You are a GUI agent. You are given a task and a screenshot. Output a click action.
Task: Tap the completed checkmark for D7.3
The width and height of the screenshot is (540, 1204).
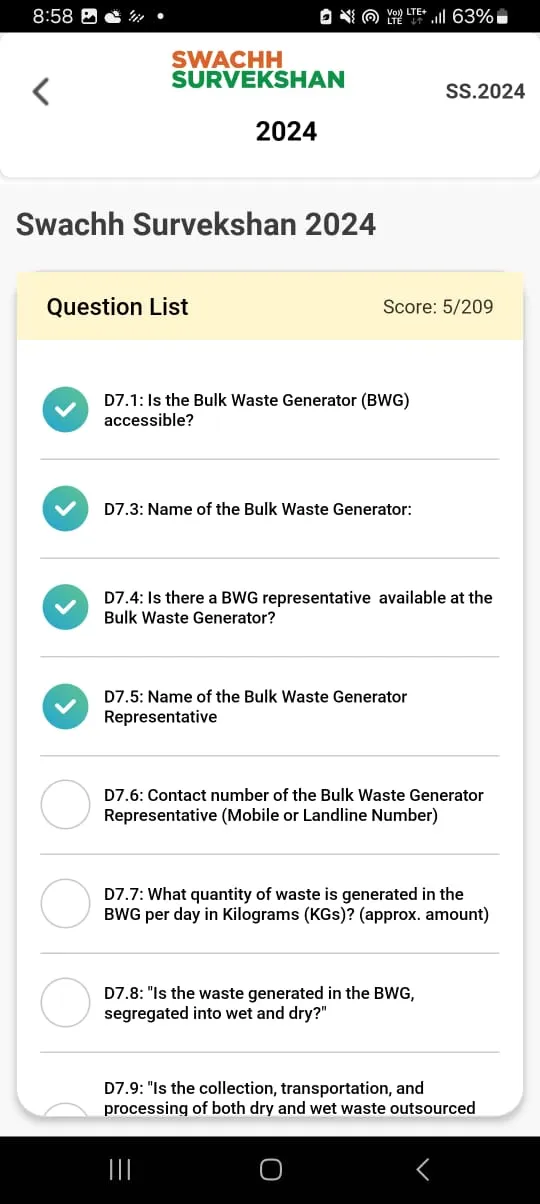coord(66,509)
